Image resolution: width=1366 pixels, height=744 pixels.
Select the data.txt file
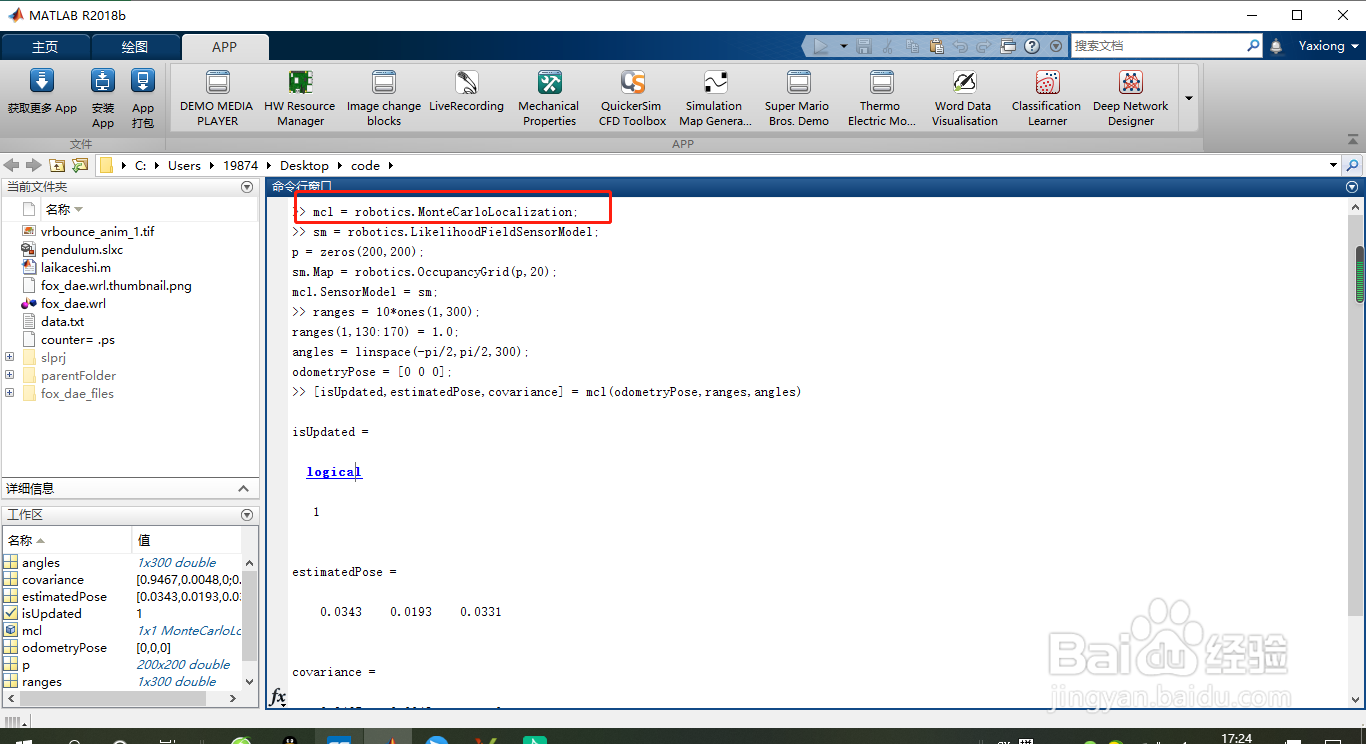[x=62, y=322]
